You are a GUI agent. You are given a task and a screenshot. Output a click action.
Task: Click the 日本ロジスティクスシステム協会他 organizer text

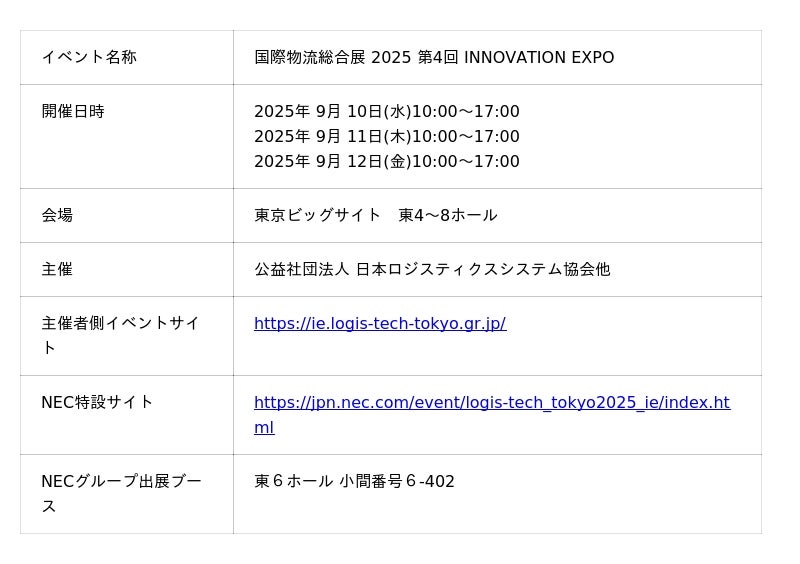(x=483, y=270)
